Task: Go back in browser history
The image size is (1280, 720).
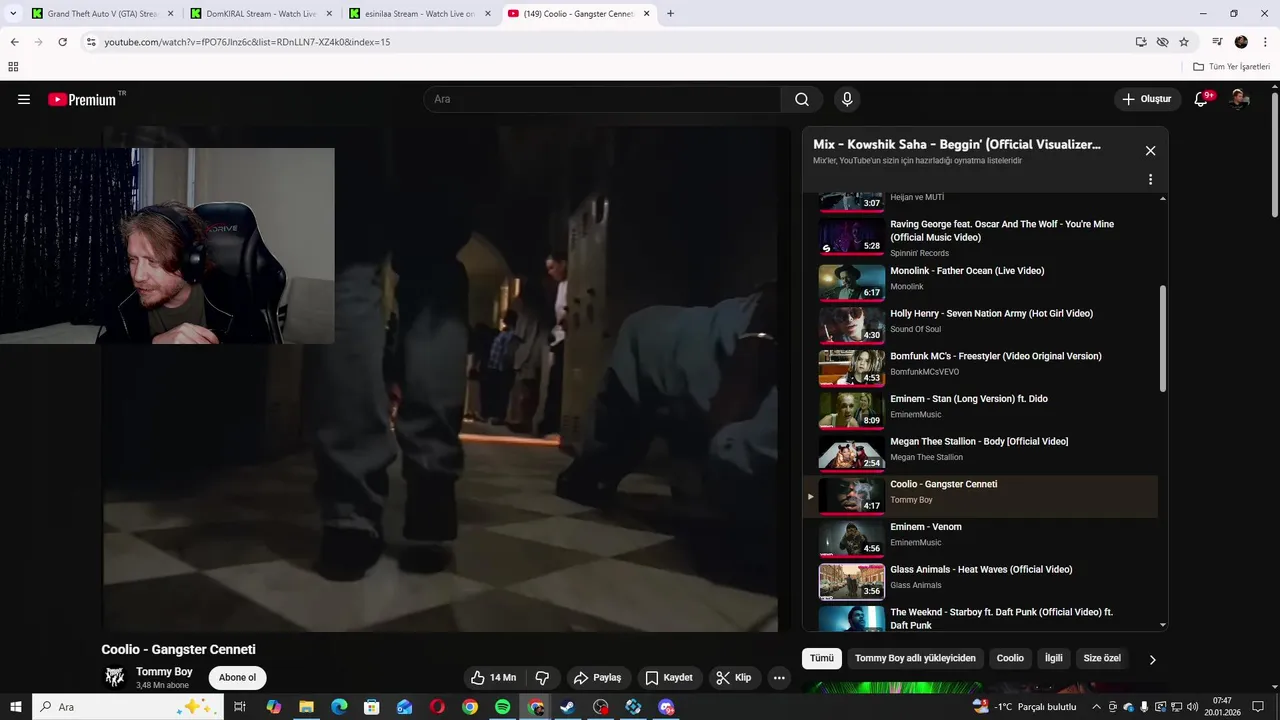Action: pyautogui.click(x=14, y=42)
